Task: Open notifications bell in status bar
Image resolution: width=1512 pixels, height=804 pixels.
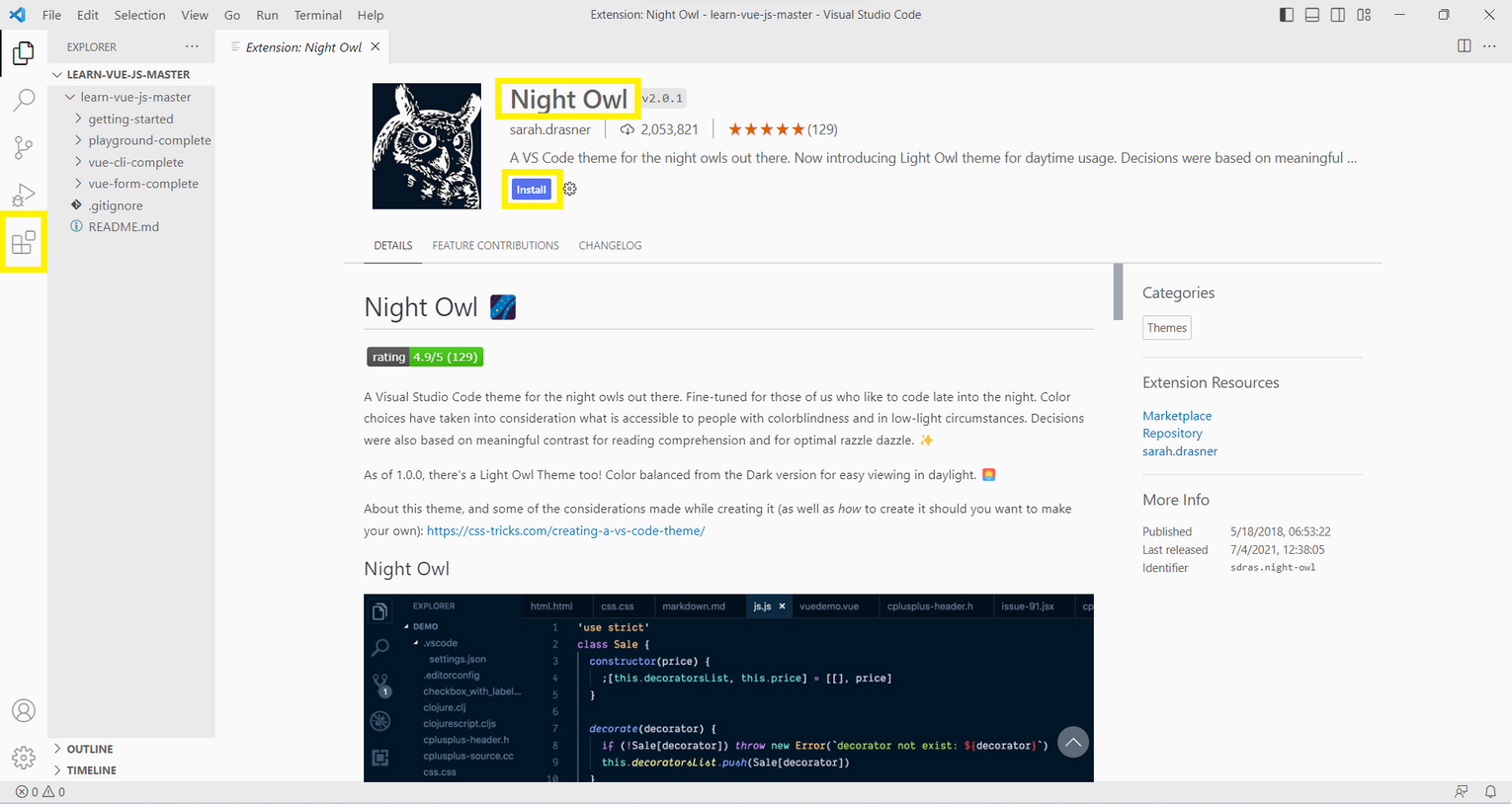Action: (1490, 792)
